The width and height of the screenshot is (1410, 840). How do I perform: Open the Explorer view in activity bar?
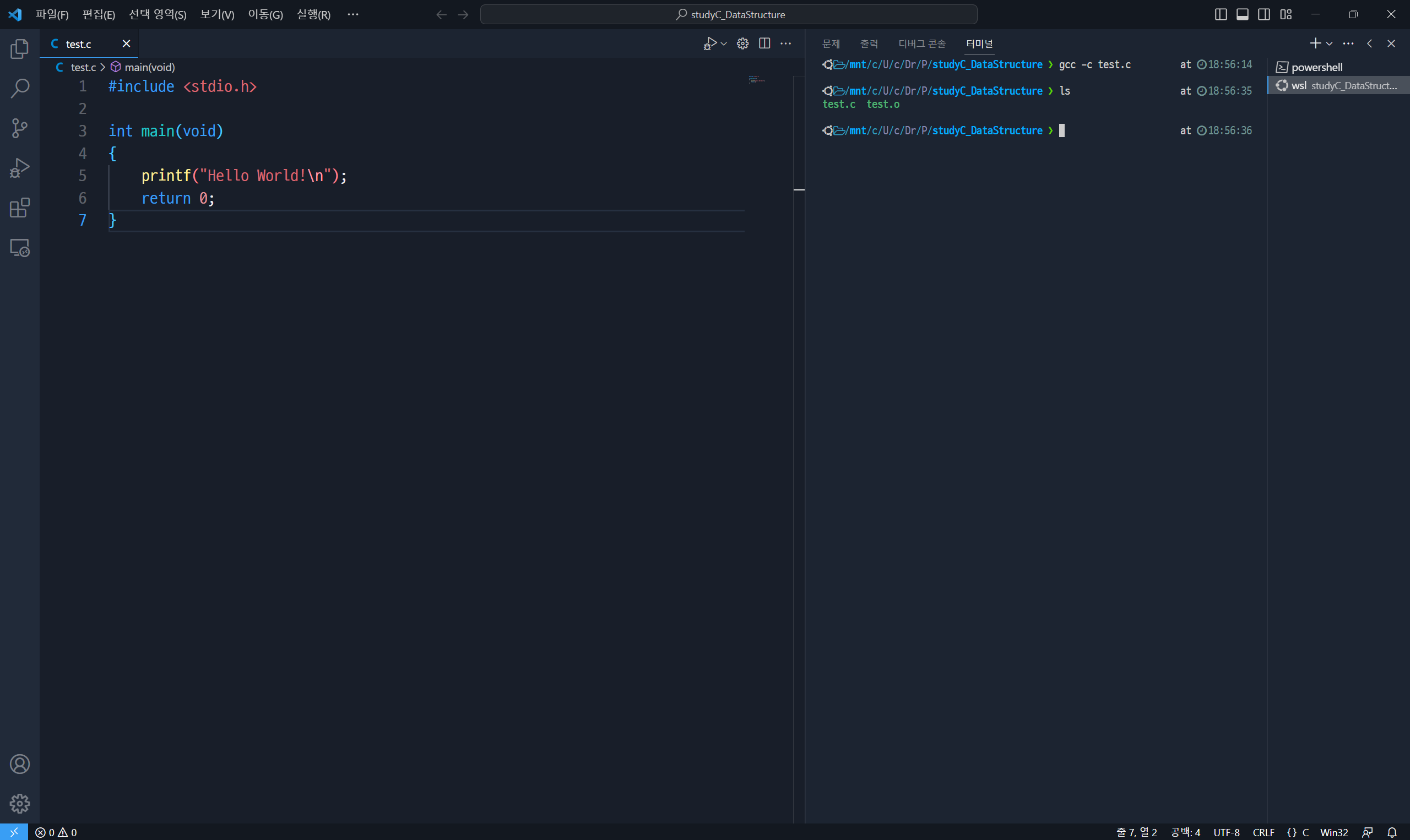[20, 48]
